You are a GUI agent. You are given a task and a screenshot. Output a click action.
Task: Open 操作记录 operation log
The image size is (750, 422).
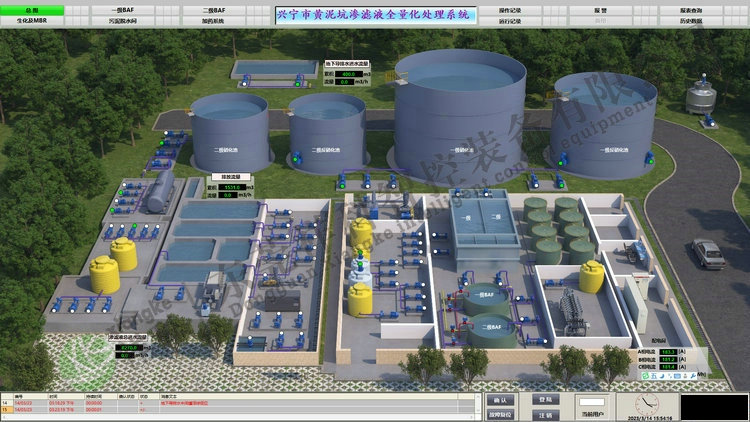510,10
